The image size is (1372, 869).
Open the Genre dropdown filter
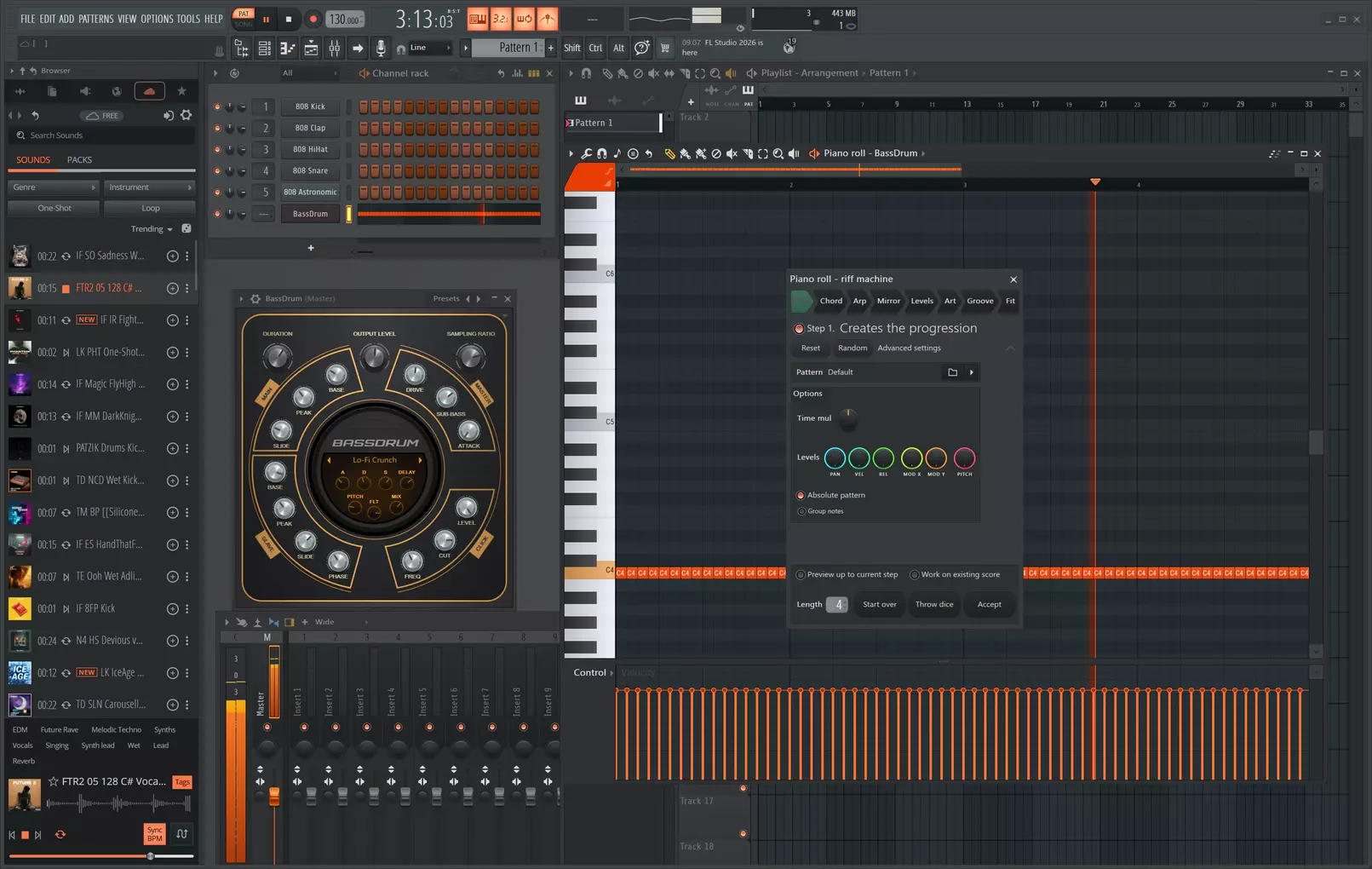coord(54,187)
